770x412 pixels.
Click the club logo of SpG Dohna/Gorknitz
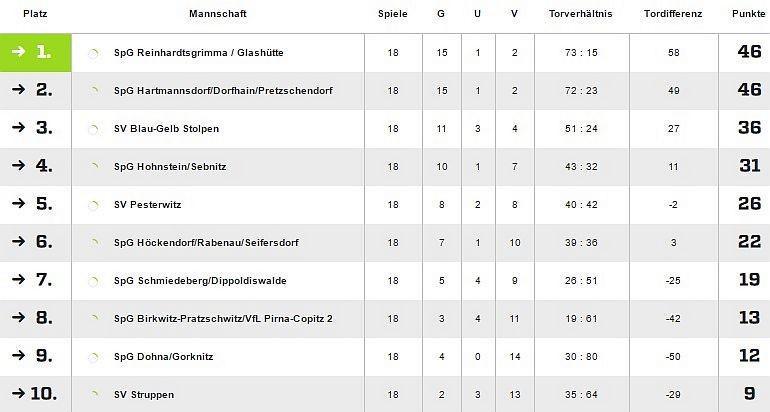point(94,357)
